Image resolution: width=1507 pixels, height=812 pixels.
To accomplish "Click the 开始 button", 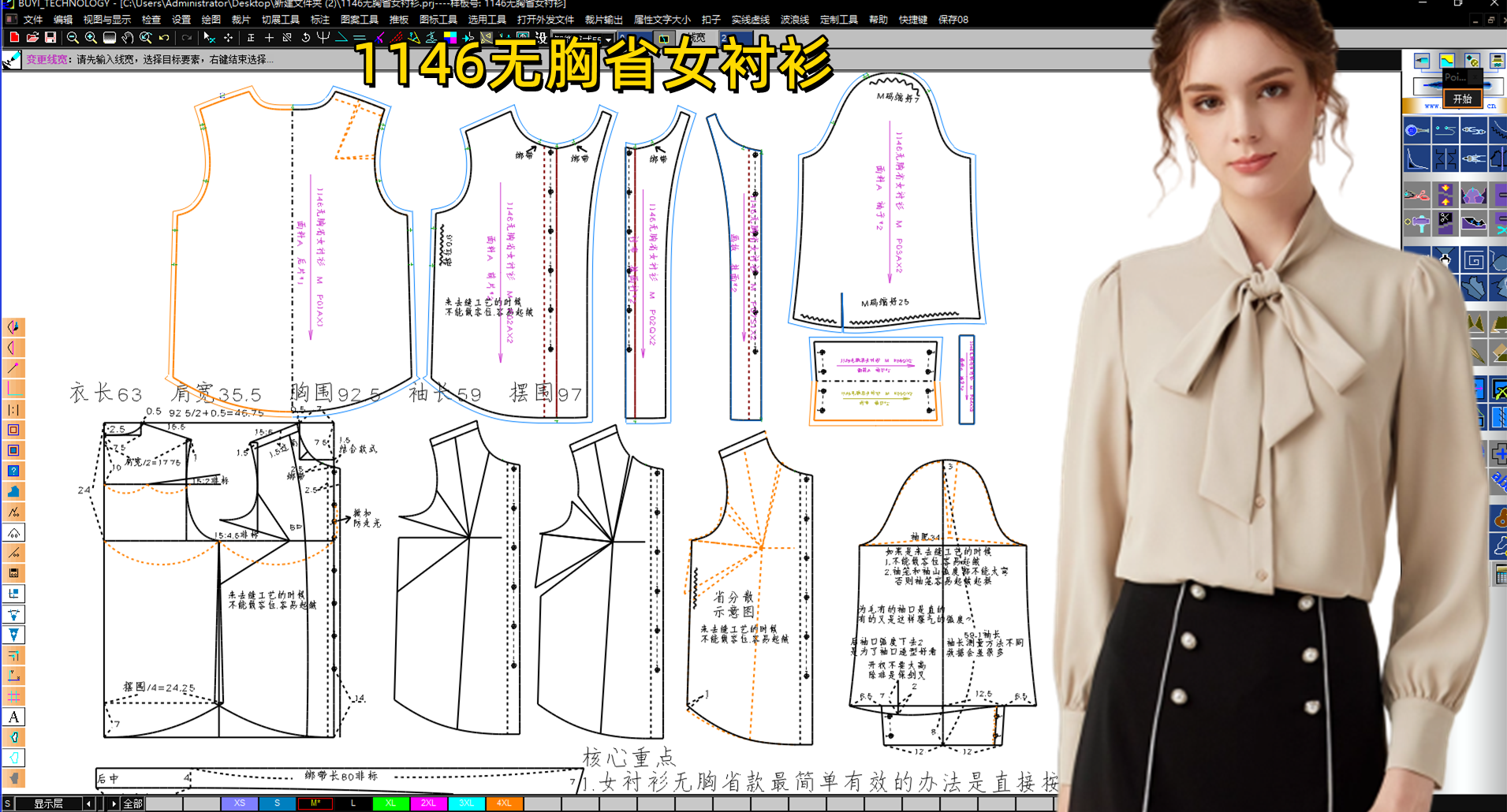I will click(1462, 99).
